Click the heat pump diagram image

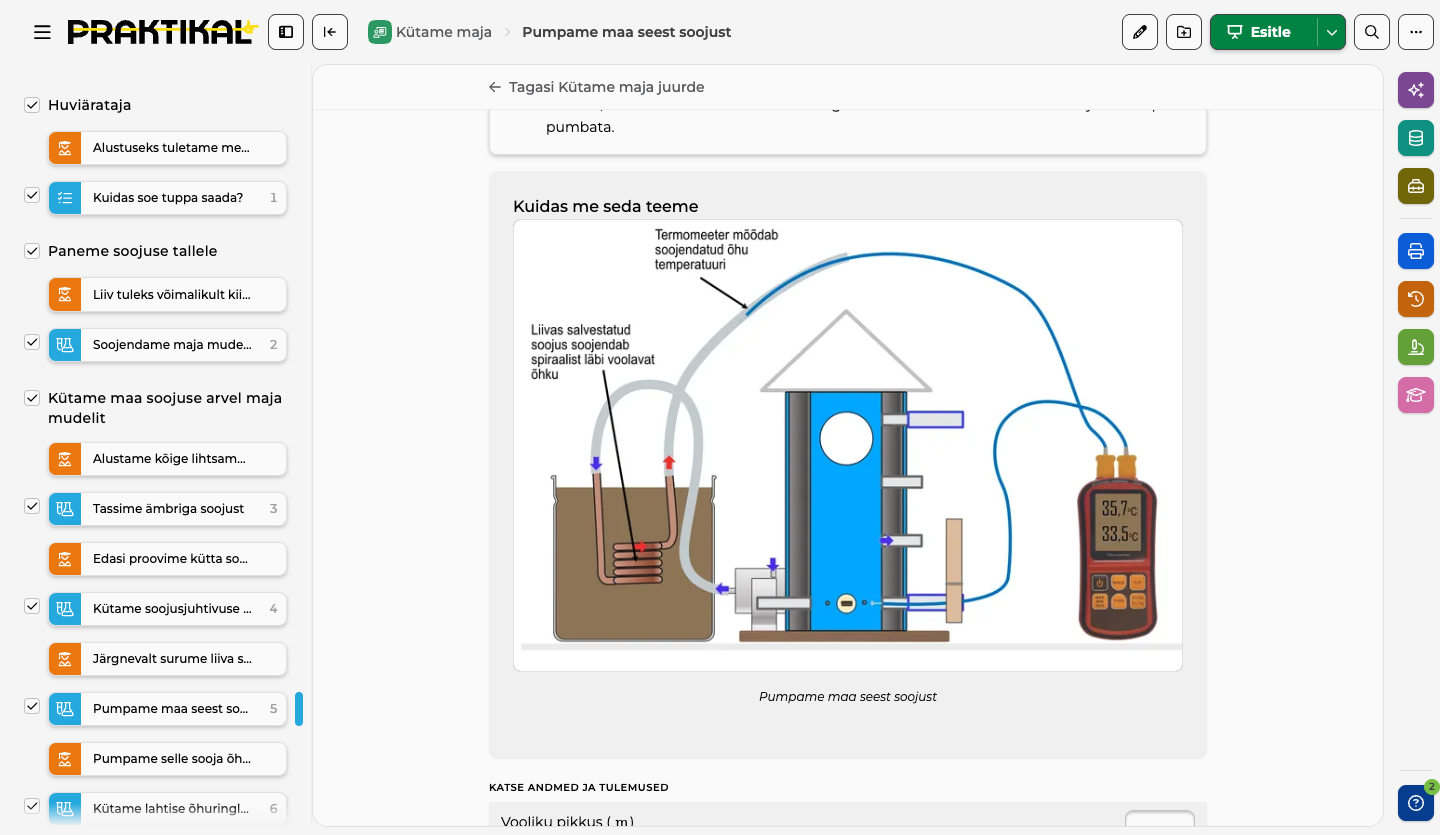point(848,445)
